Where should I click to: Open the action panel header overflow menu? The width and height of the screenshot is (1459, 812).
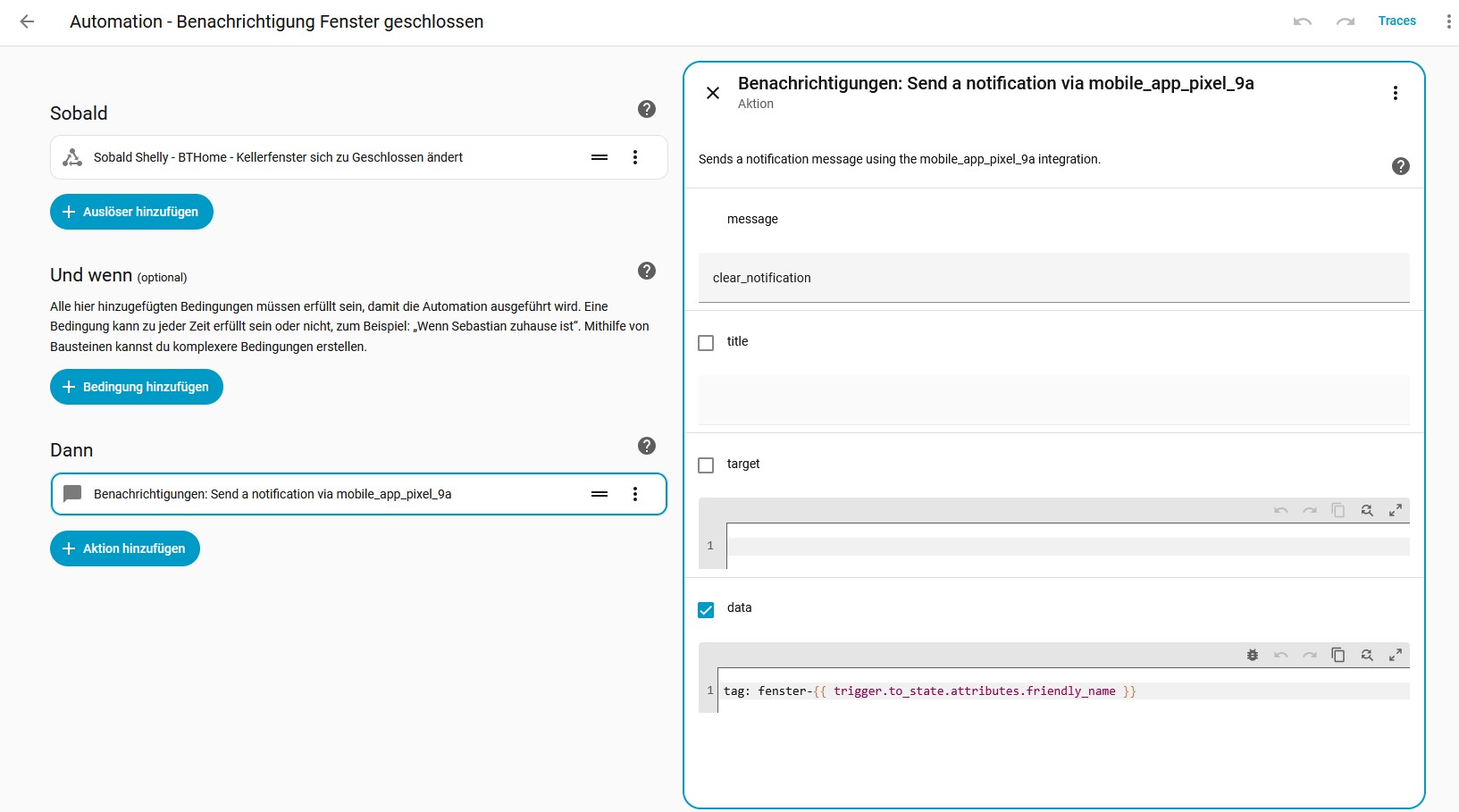[1396, 93]
